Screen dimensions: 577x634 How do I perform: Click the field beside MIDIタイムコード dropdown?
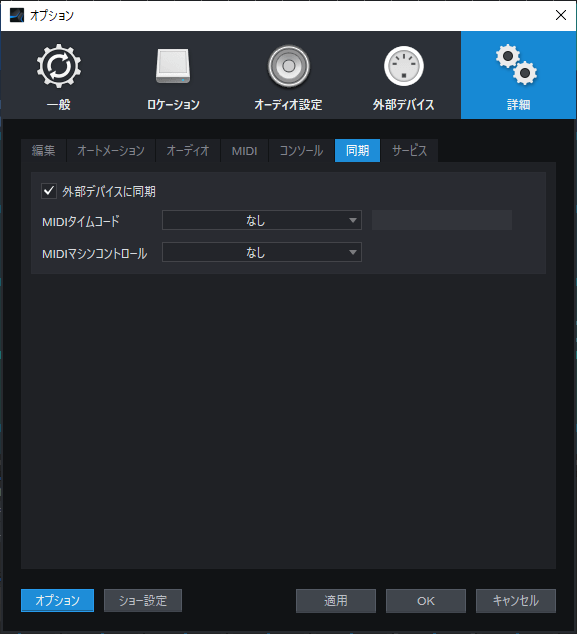pyautogui.click(x=442, y=220)
